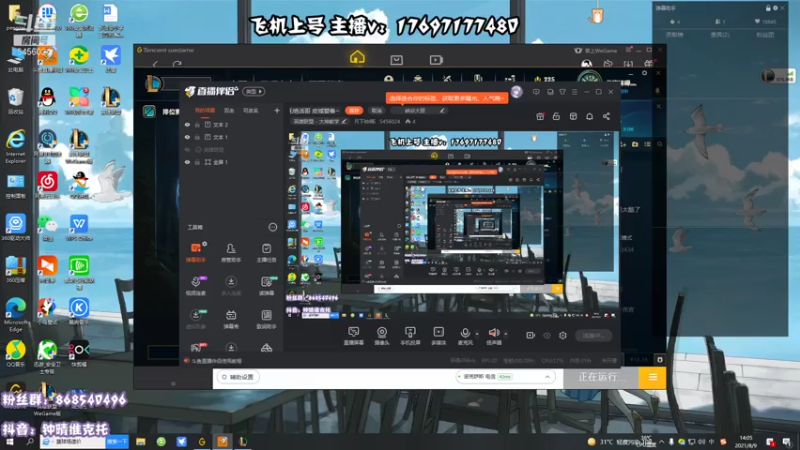Open the stream settings gear icon
This screenshot has height=450, width=800.
tap(563, 335)
